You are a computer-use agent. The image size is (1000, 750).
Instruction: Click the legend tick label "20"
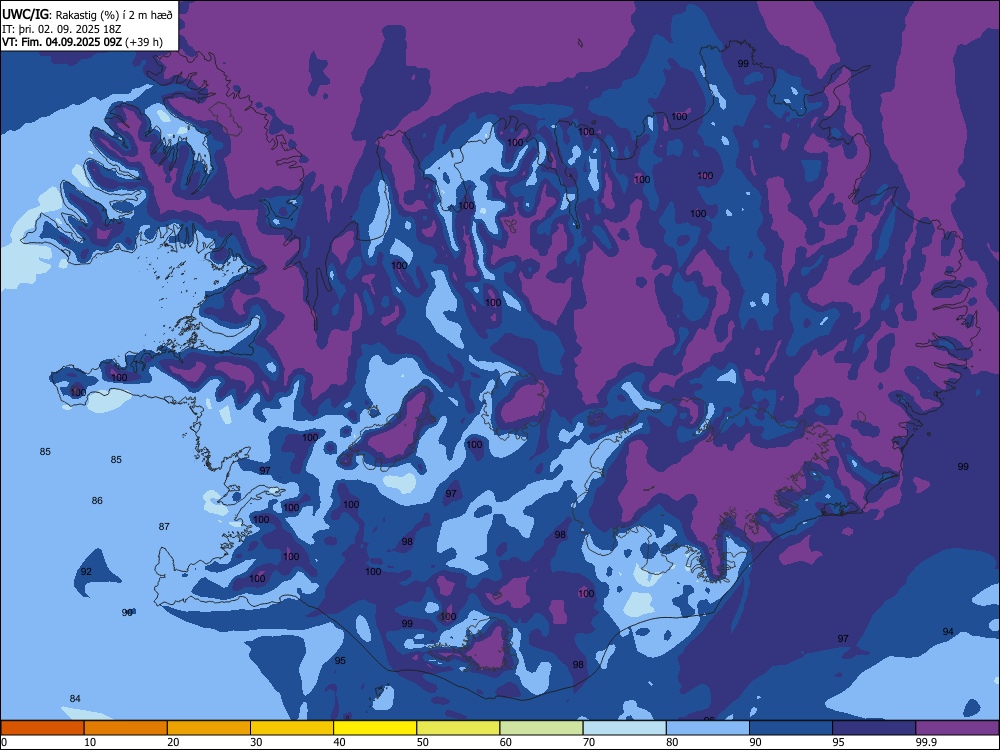click(173, 742)
